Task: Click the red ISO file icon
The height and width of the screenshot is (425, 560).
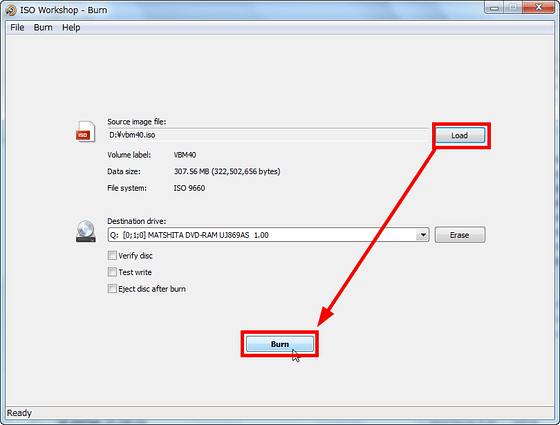Action: point(86,131)
